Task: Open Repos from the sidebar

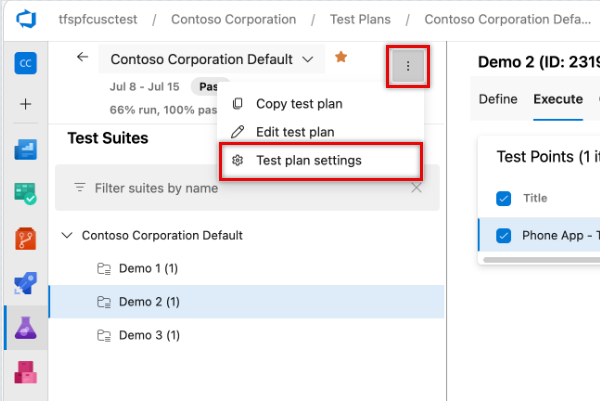Action: coord(25,237)
